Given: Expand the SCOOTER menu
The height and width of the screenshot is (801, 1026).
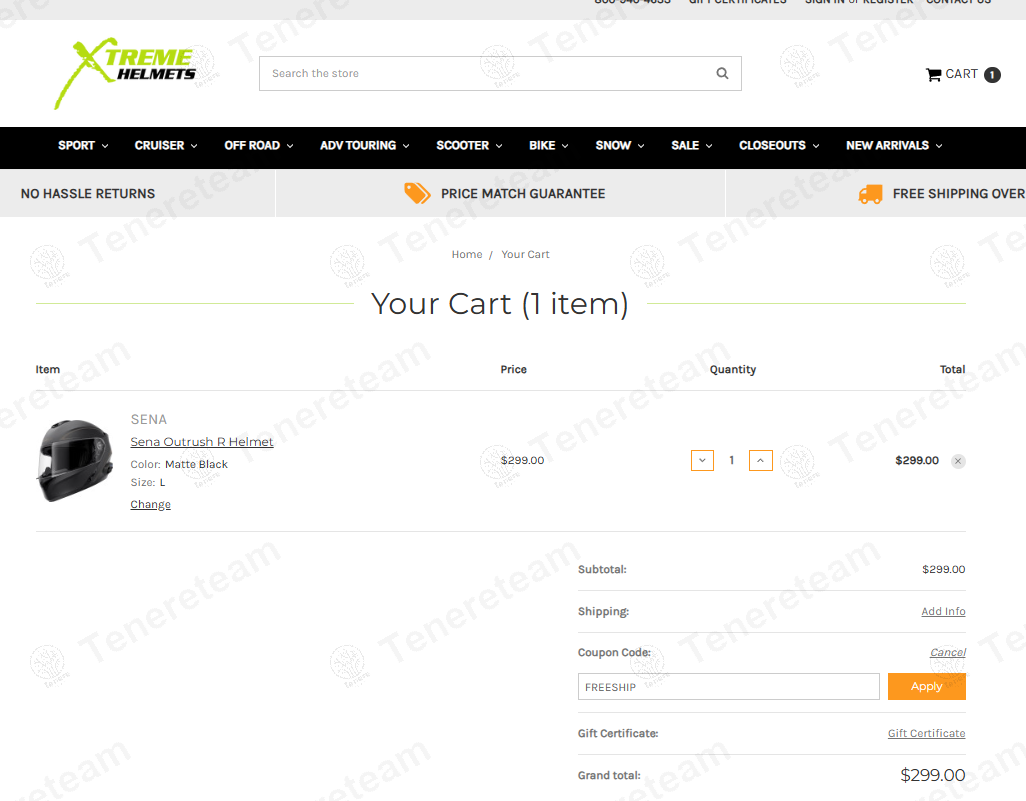Looking at the screenshot, I should point(469,145).
